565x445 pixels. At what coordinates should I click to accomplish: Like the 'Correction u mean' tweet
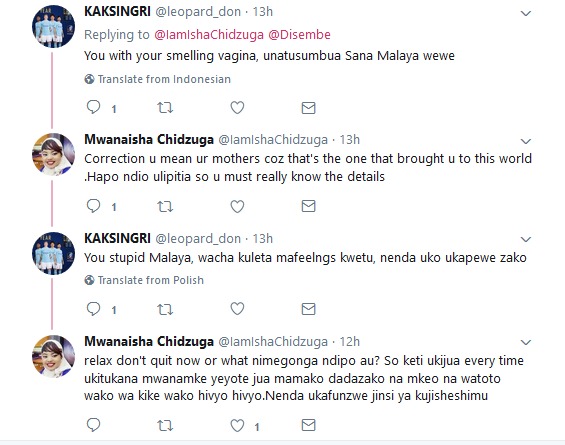237,206
